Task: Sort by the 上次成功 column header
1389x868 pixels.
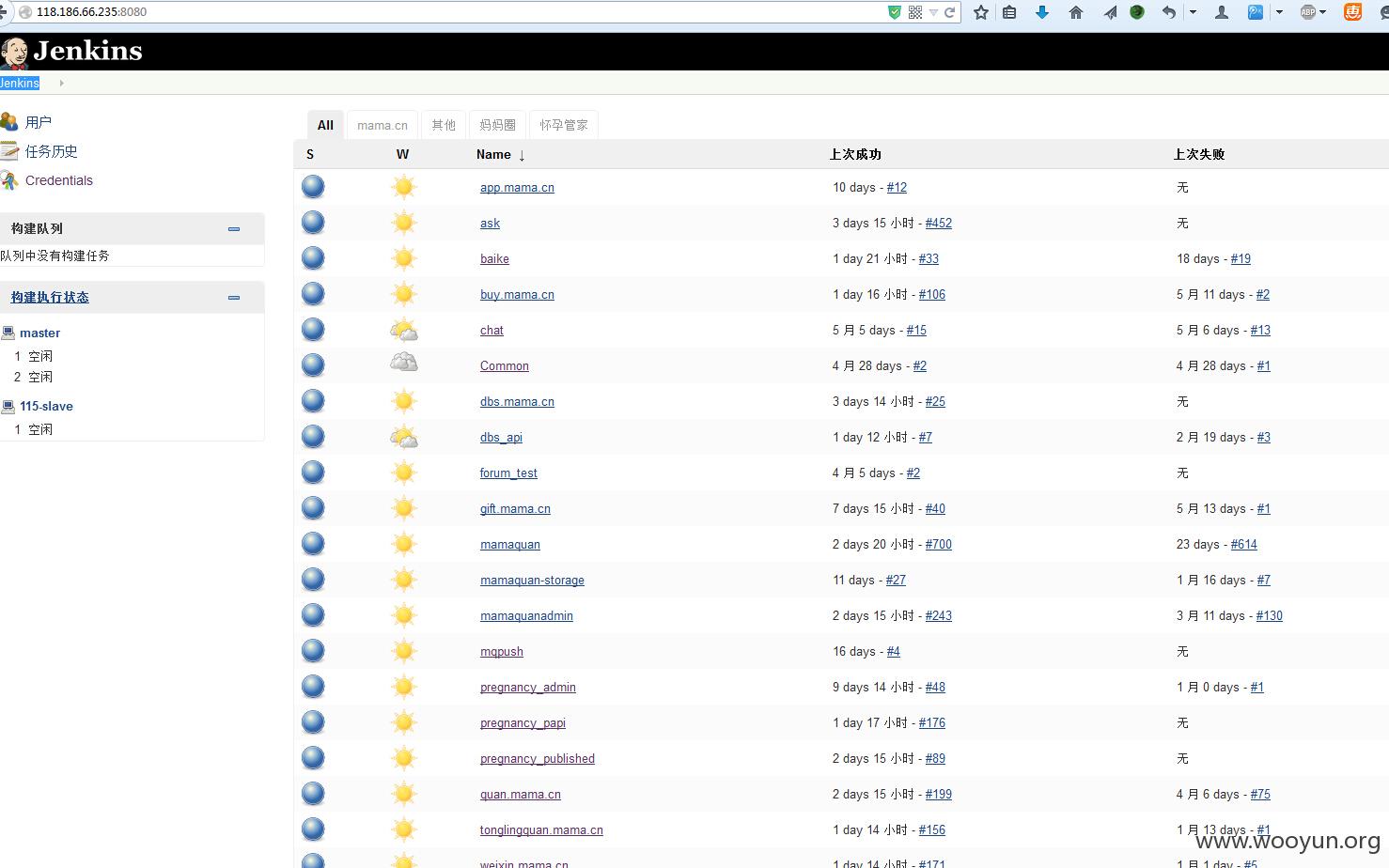Action: click(855, 154)
